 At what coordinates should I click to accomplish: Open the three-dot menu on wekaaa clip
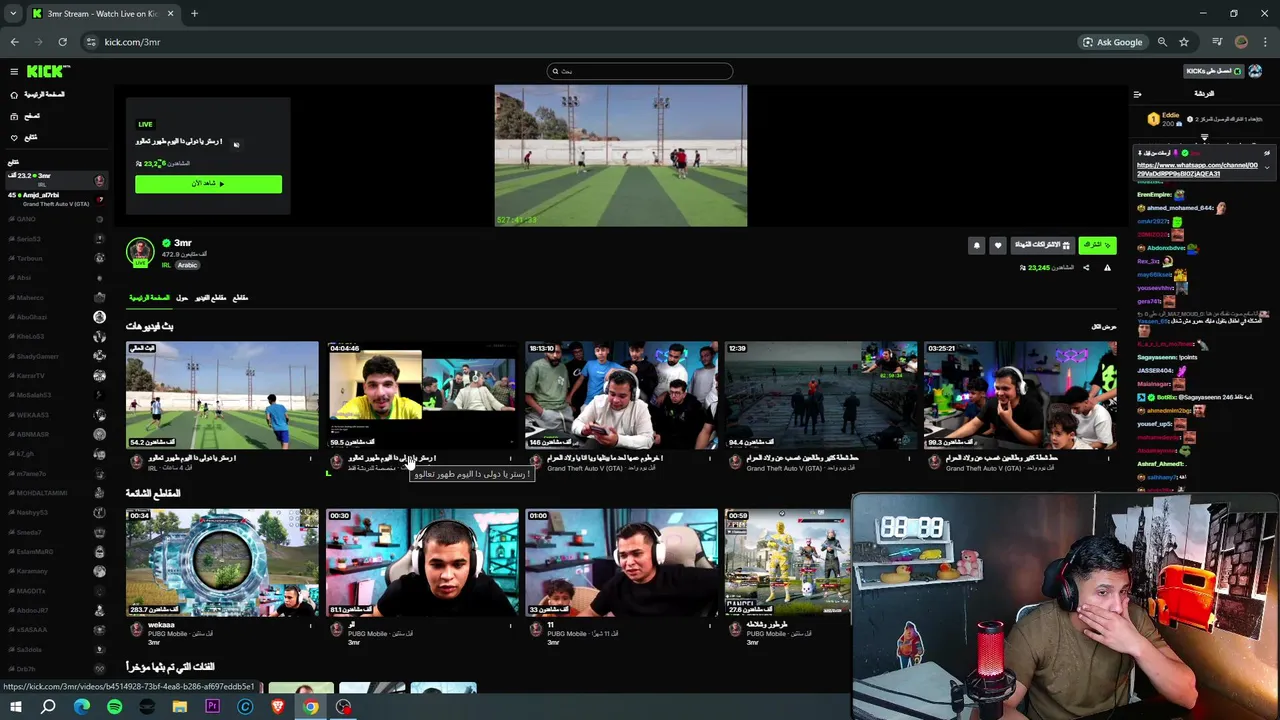pyautogui.click(x=311, y=627)
